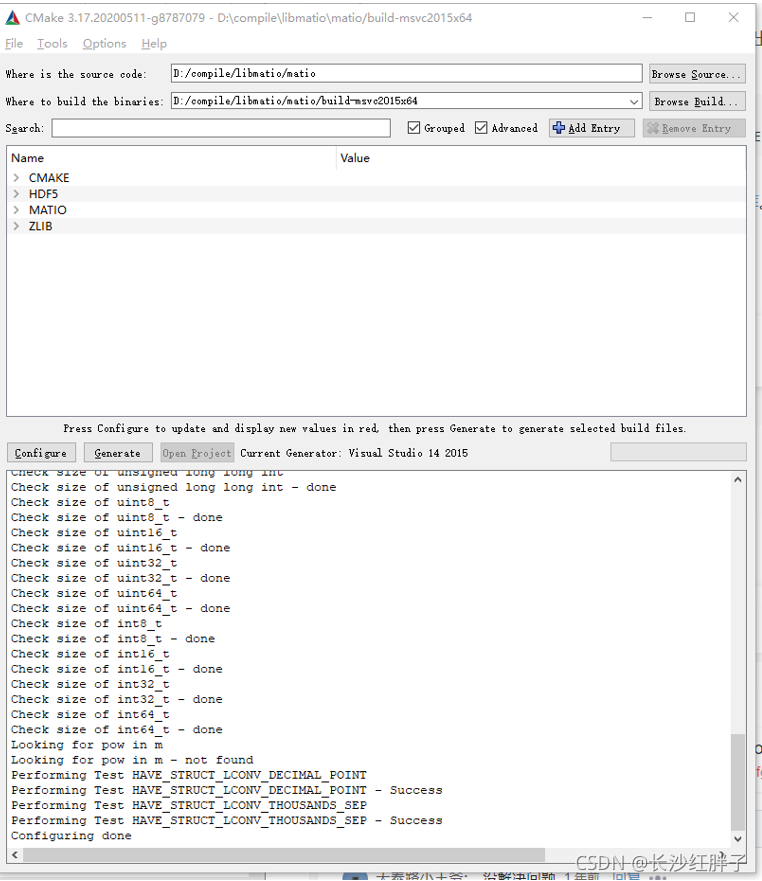The height and width of the screenshot is (881, 762).
Task: Click the Configure button
Action: tap(41, 453)
